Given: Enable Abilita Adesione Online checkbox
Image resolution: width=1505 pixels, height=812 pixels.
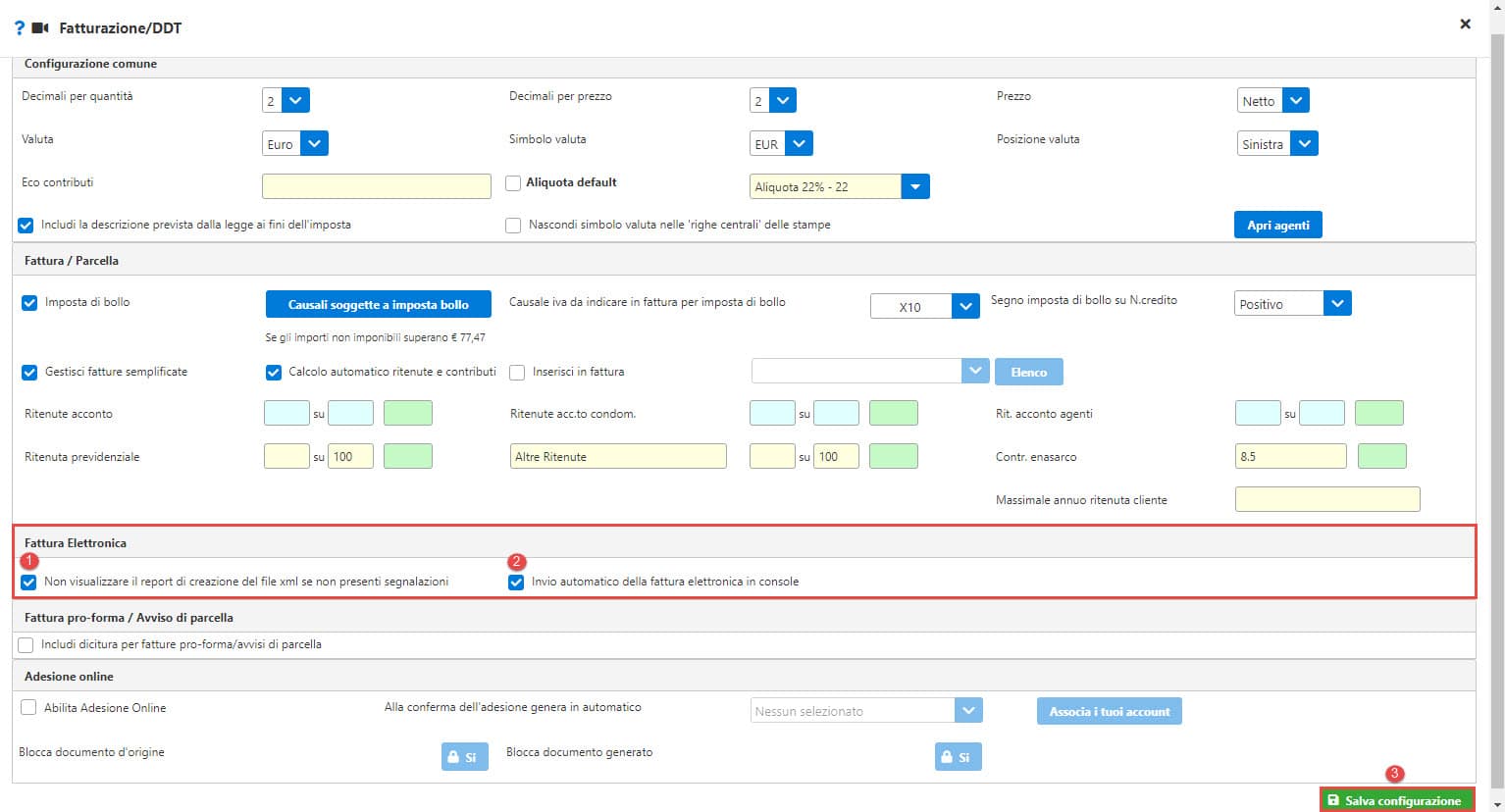Looking at the screenshot, I should coord(28,708).
